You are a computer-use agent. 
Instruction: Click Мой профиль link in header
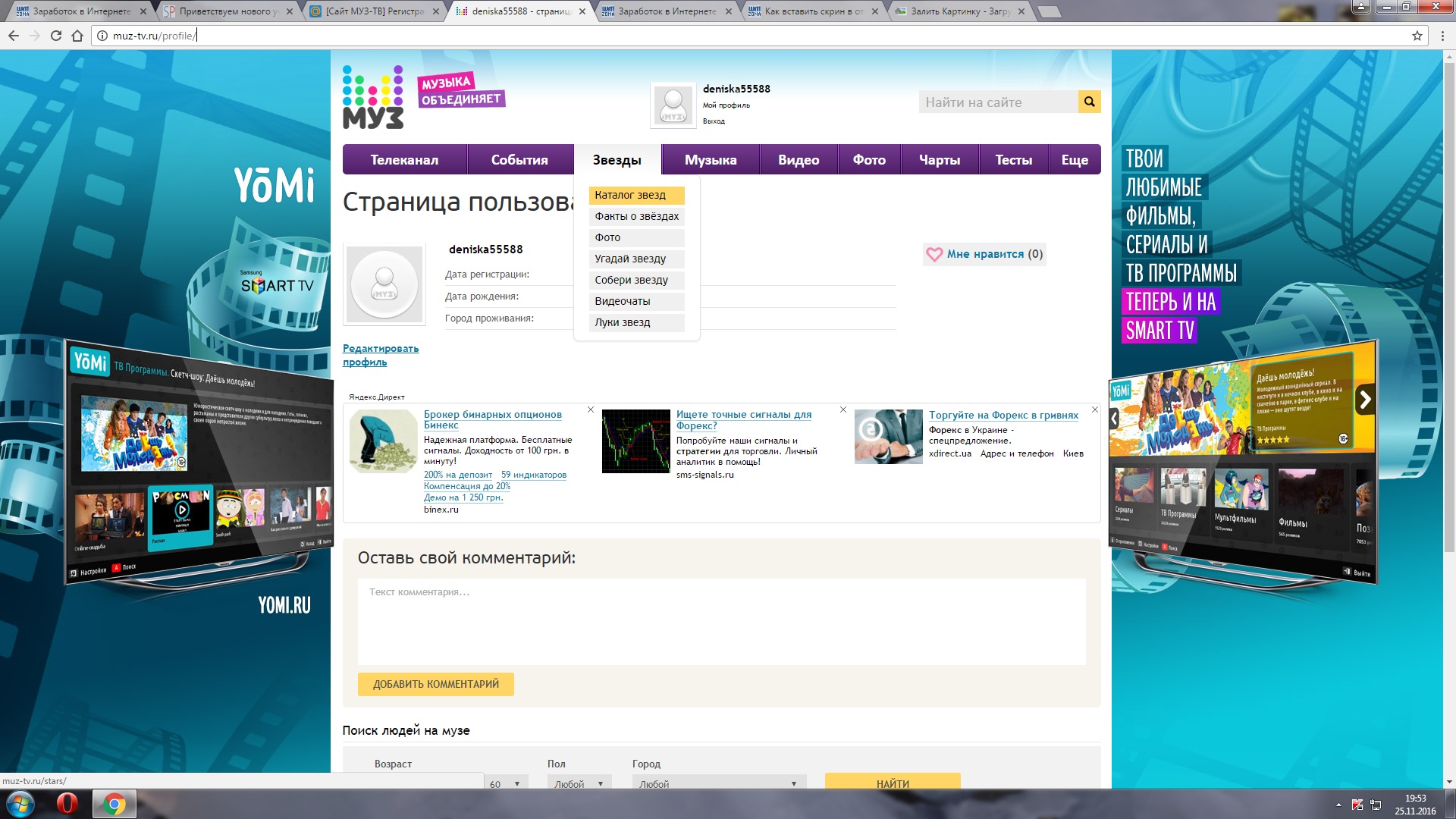coord(726,105)
